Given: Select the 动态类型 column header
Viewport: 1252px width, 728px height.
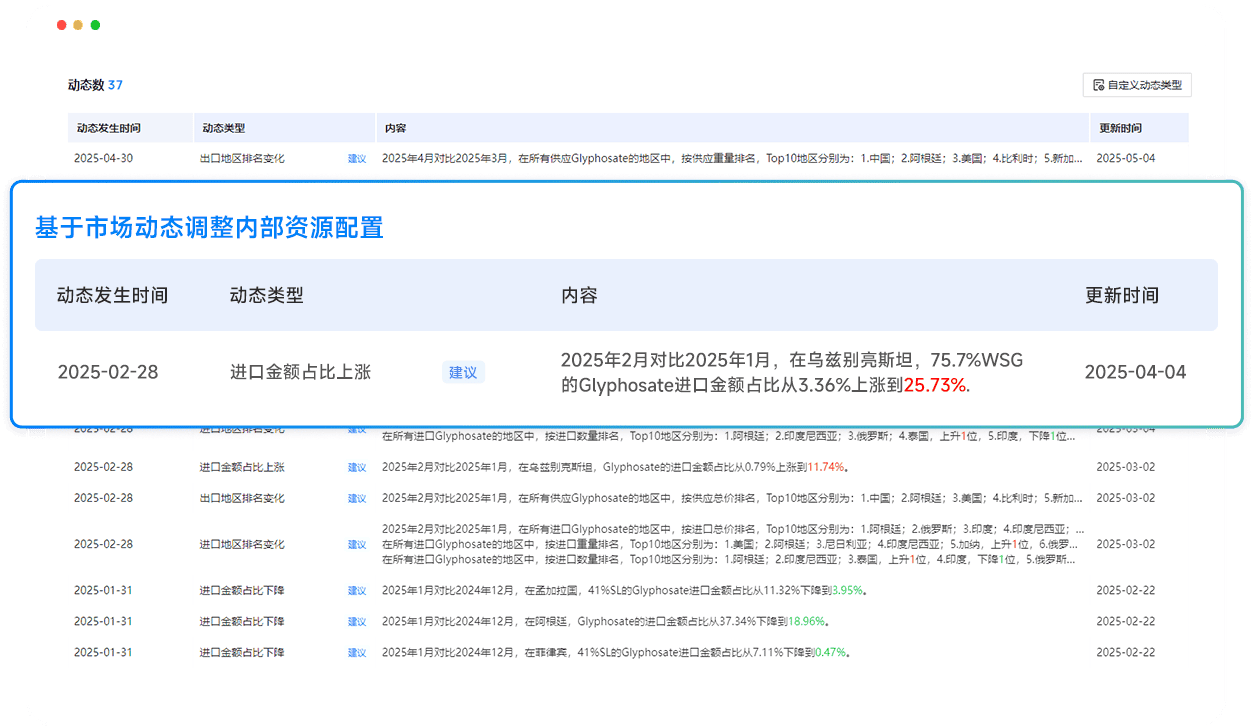Looking at the screenshot, I should (265, 294).
